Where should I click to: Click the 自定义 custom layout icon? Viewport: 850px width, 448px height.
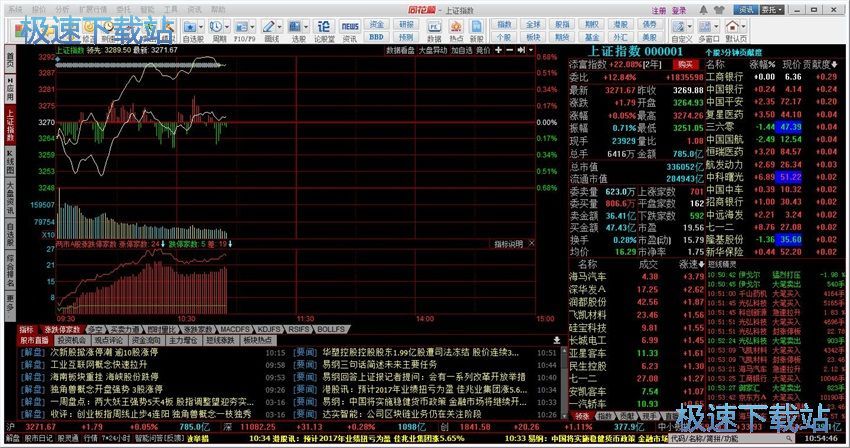coord(678,27)
